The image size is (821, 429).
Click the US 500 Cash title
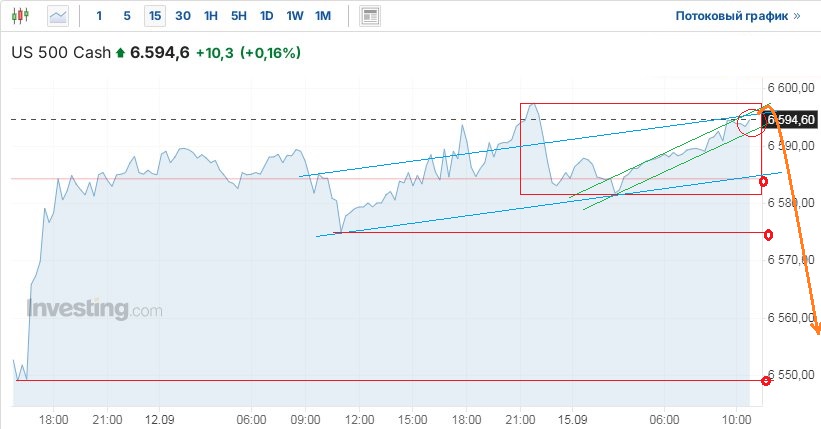[60, 52]
